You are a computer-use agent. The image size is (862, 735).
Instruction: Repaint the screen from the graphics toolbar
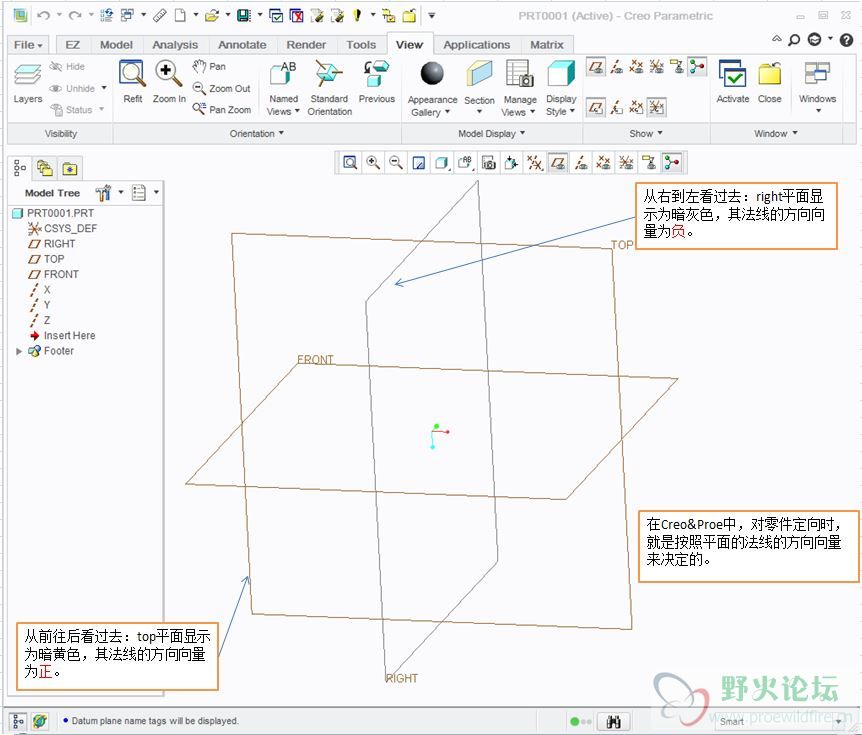[419, 163]
